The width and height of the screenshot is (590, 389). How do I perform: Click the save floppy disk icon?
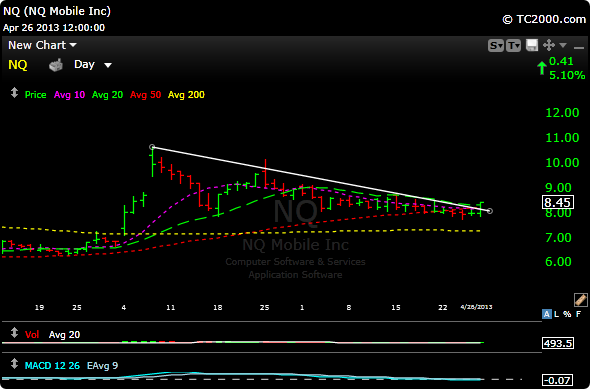click(532, 46)
